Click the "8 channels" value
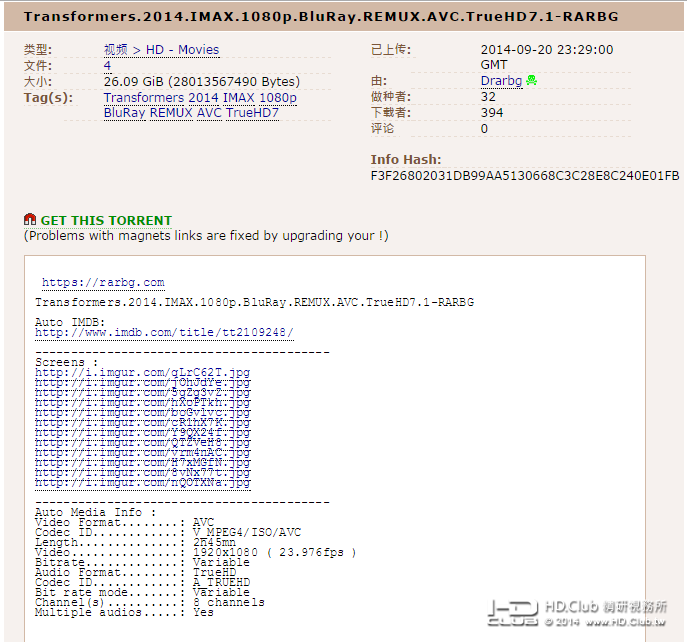The height and width of the screenshot is (642, 687). pyautogui.click(x=229, y=603)
